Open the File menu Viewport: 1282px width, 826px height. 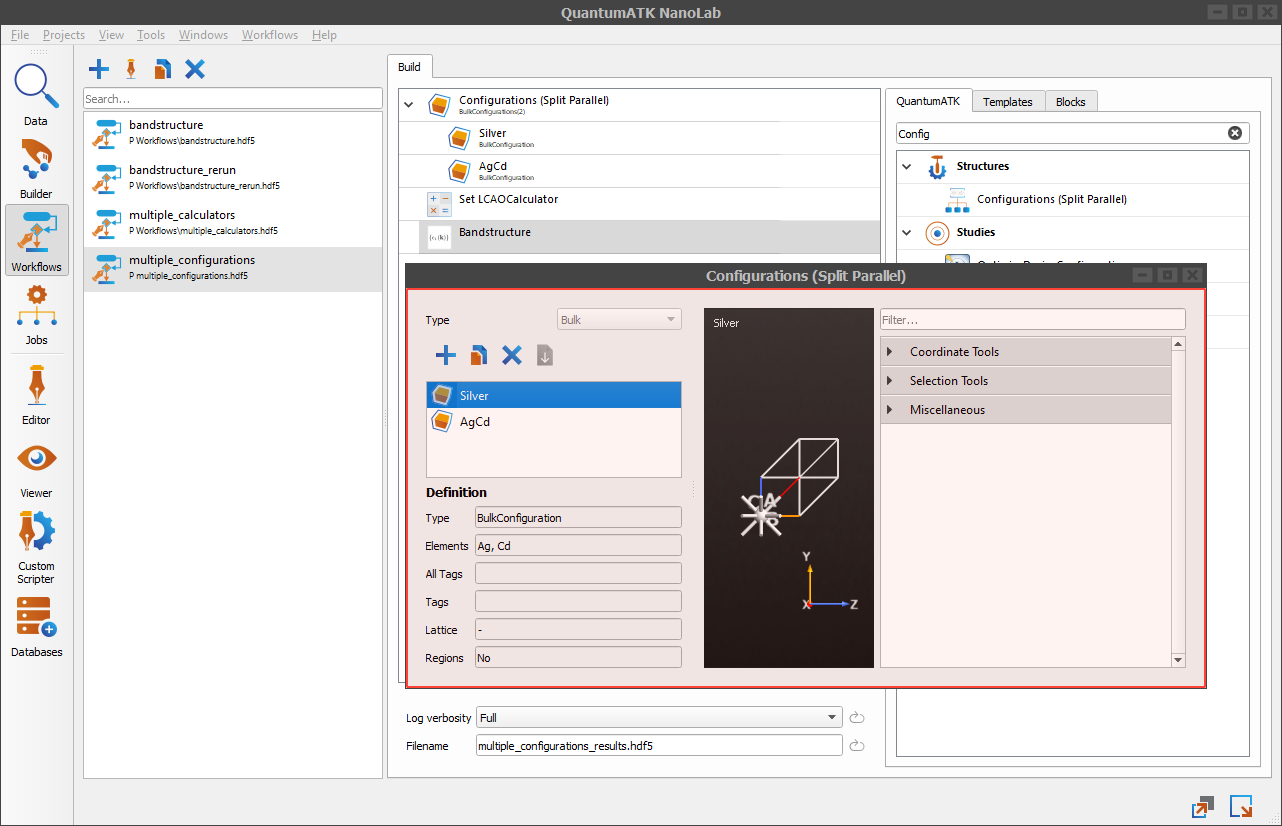coord(20,35)
